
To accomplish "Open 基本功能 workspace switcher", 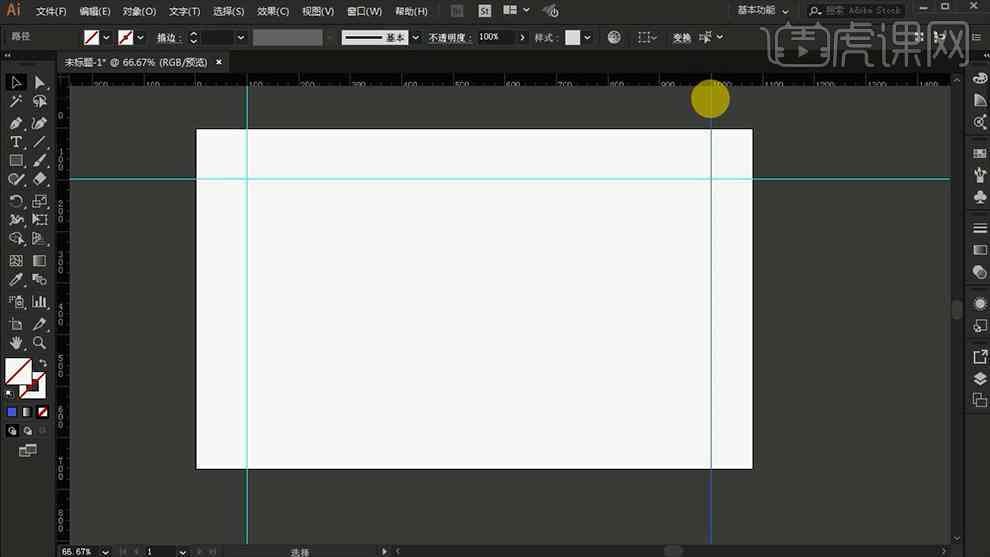I will click(x=763, y=11).
